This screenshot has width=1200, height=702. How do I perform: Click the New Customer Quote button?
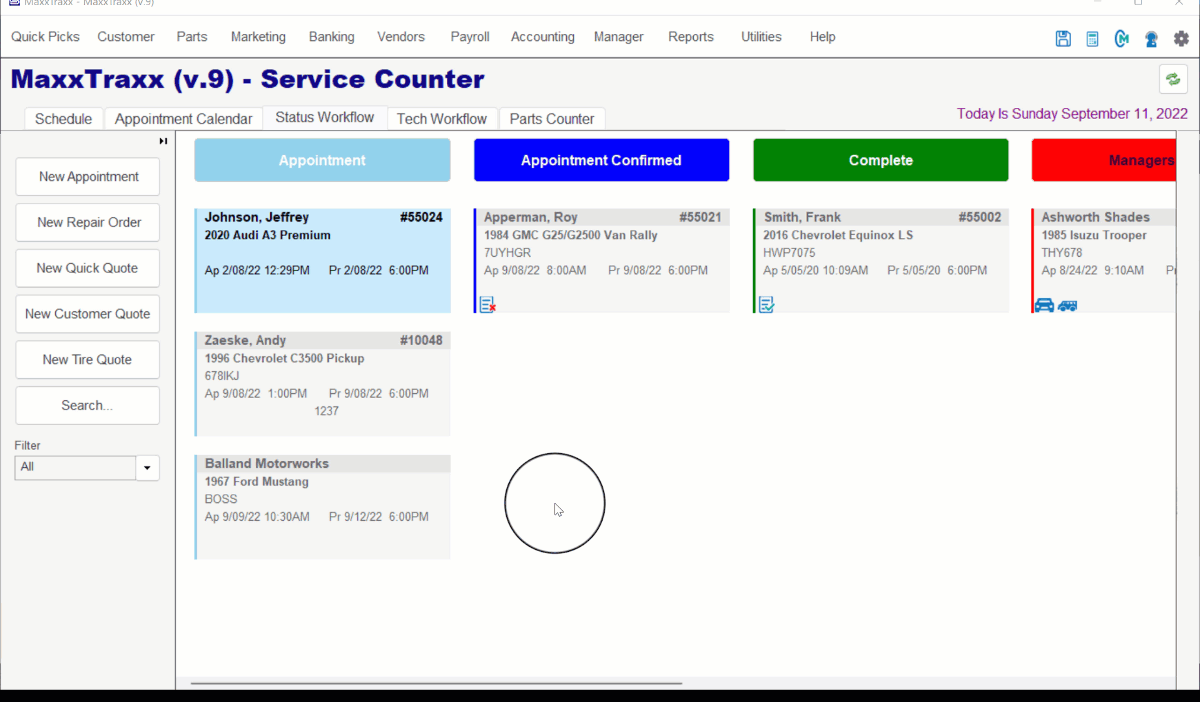click(x=88, y=314)
